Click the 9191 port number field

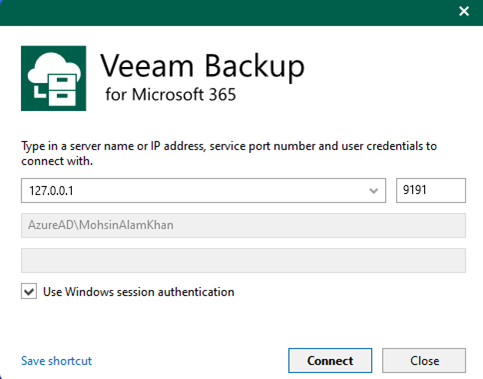(x=431, y=190)
